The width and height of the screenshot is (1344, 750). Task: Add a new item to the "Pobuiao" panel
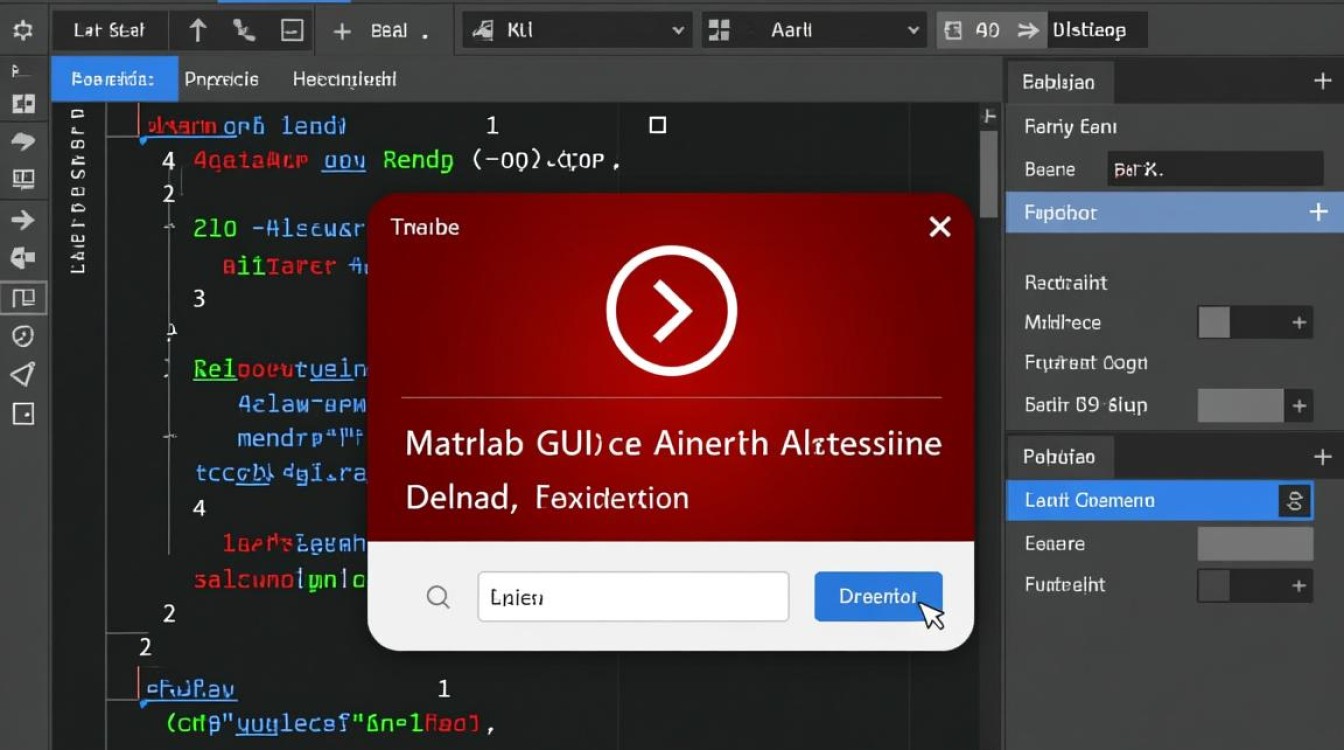point(1322,457)
